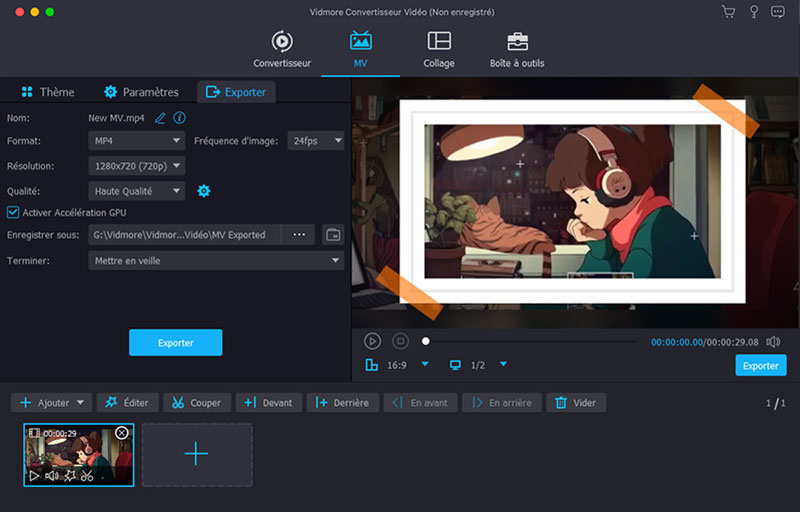
Task: Expand the 1/2 preview scale dropdown
Action: click(x=503, y=364)
